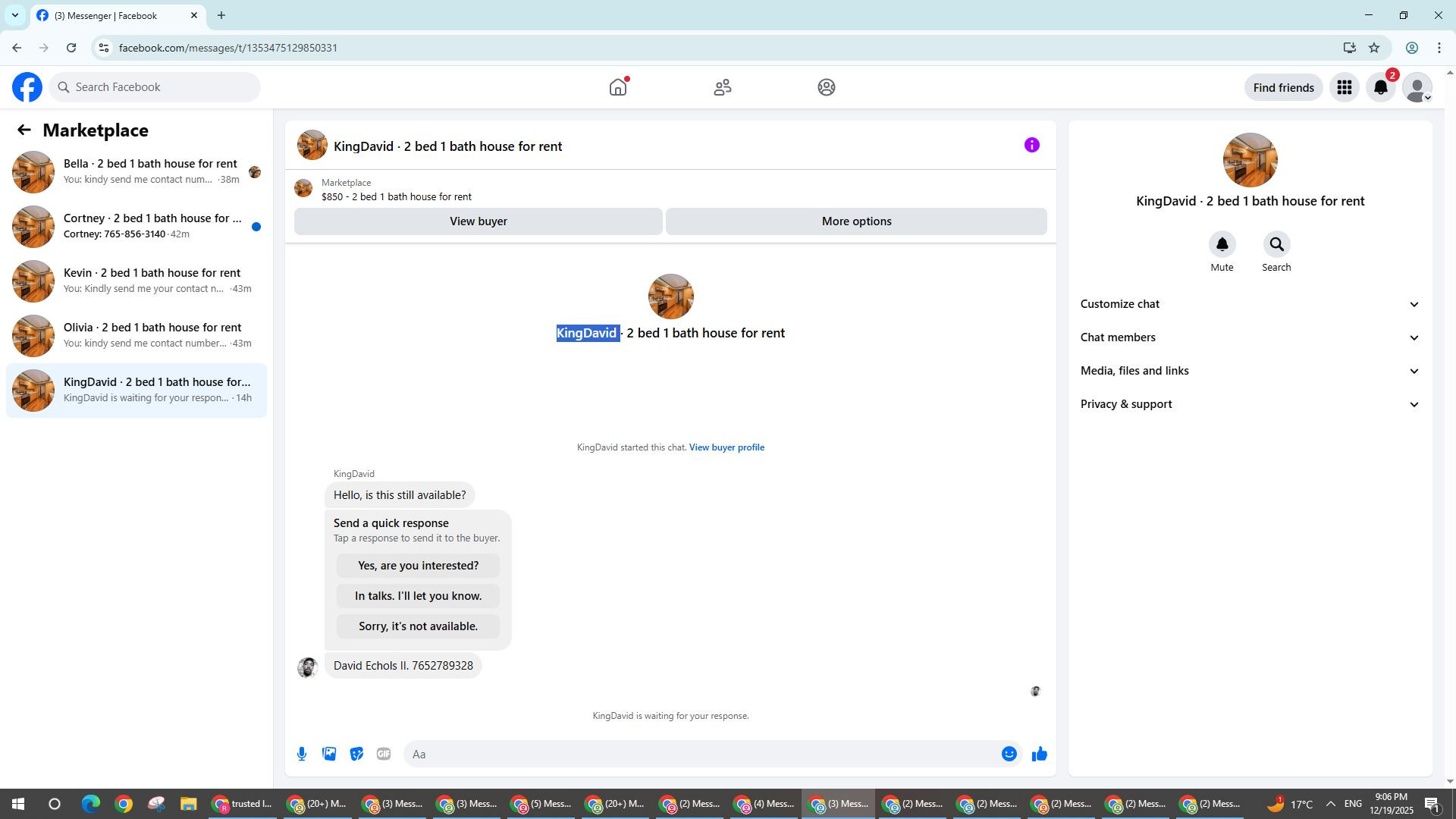Open the Cortney conversation
The image size is (1456, 819).
[136, 226]
